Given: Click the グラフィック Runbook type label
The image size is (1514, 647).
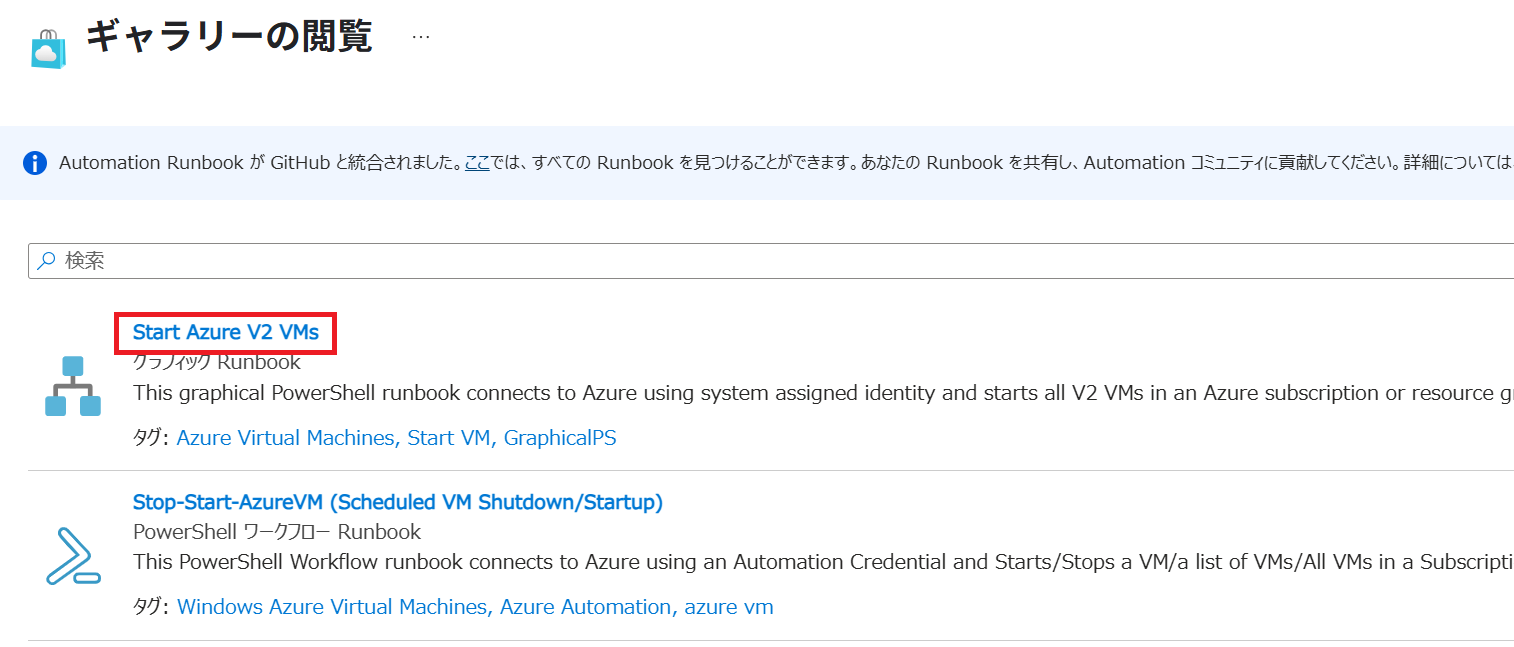Looking at the screenshot, I should click(x=217, y=362).
